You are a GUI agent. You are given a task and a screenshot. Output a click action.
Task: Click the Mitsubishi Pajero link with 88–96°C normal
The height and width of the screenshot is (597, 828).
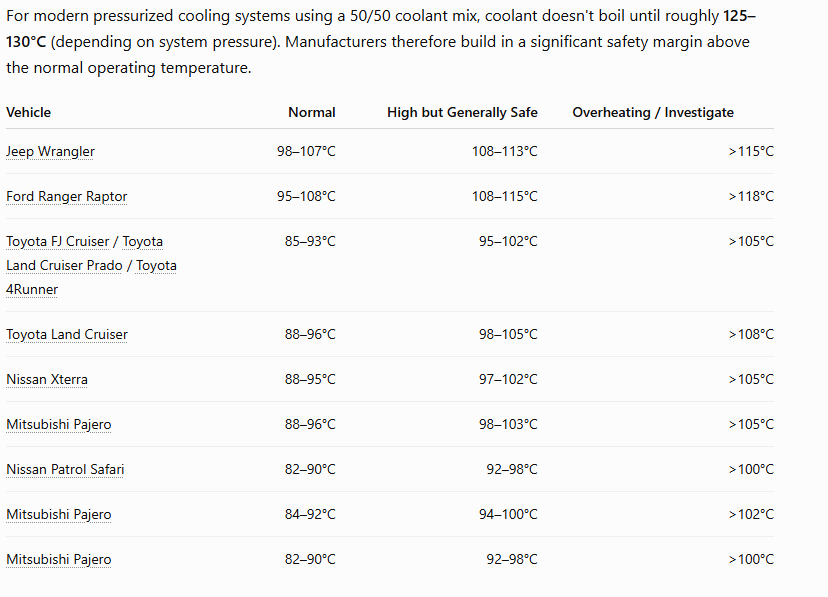click(x=59, y=424)
